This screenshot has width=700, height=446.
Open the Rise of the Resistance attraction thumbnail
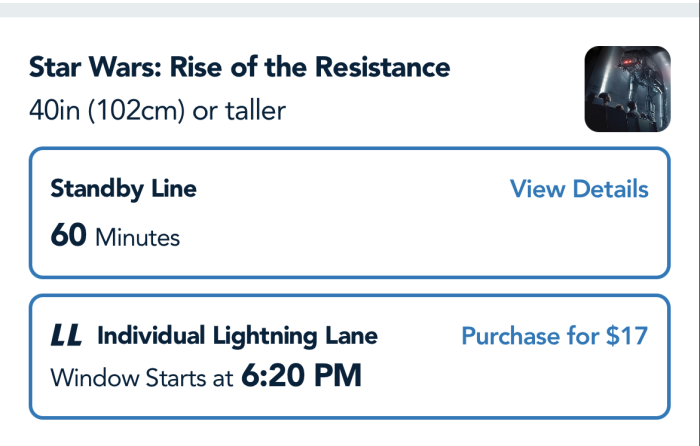(x=627, y=89)
